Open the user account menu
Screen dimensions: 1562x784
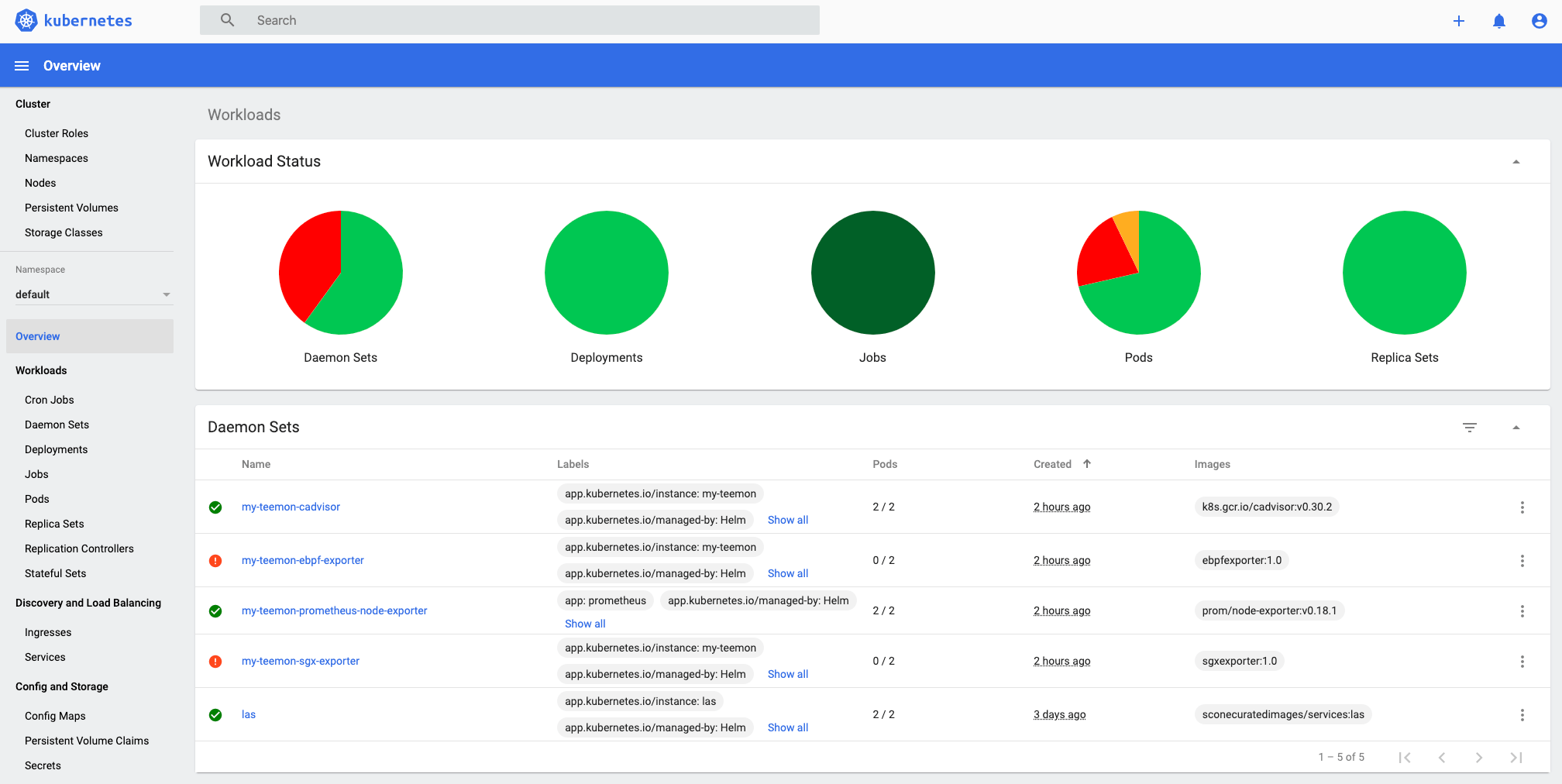click(1539, 21)
